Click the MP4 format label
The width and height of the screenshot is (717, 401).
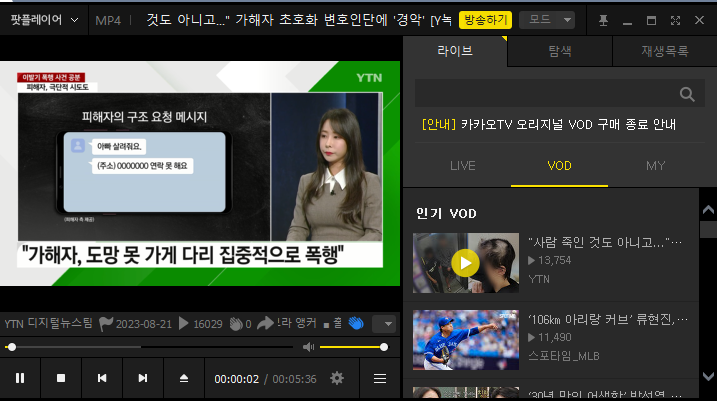(x=108, y=21)
